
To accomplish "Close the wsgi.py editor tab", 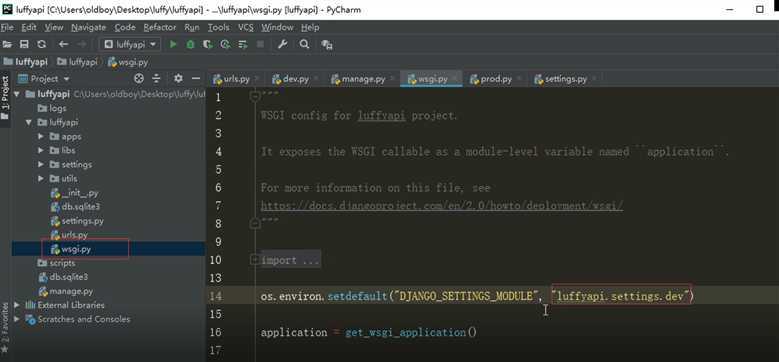I will 456,78.
